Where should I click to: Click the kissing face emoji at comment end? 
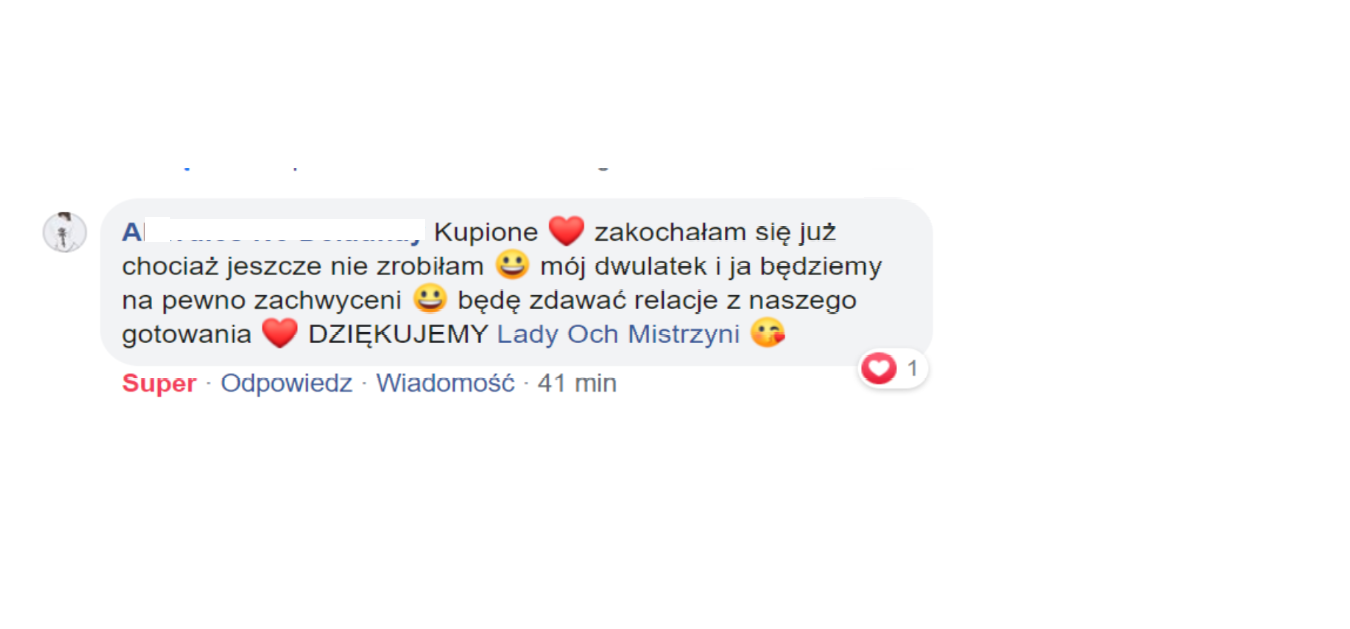767,333
